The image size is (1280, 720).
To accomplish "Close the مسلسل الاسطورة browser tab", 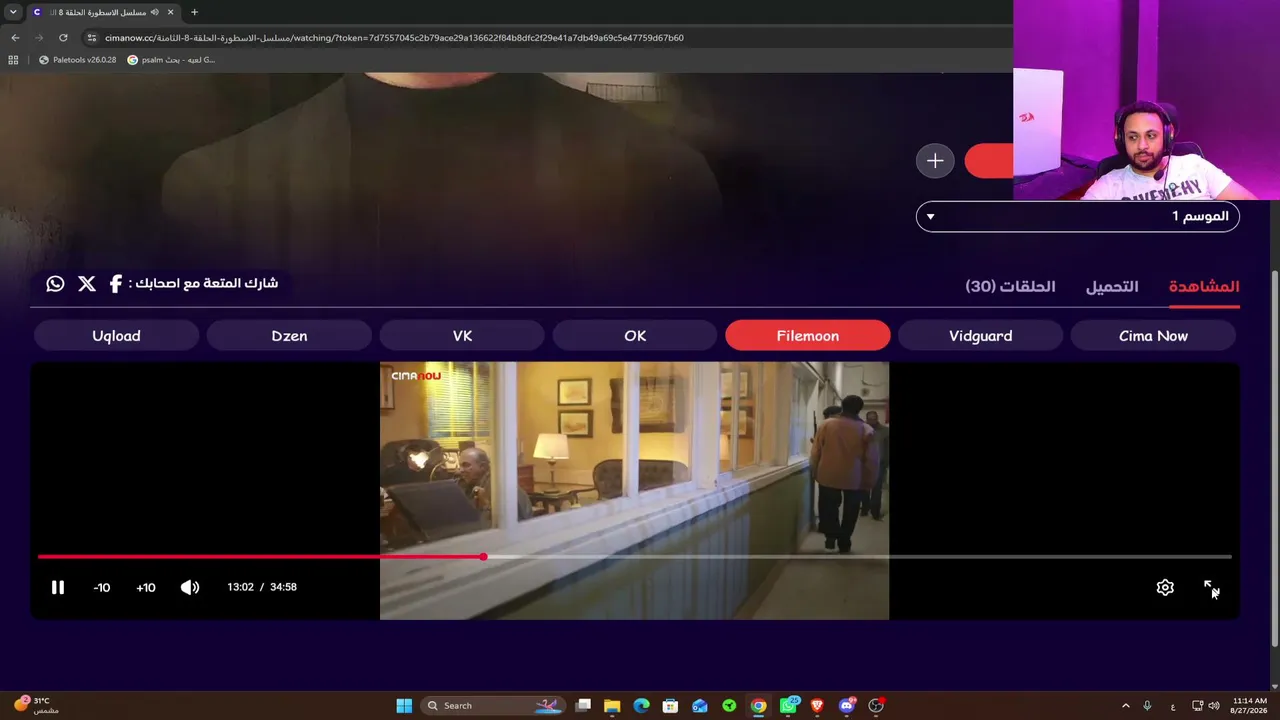I will pyautogui.click(x=170, y=12).
